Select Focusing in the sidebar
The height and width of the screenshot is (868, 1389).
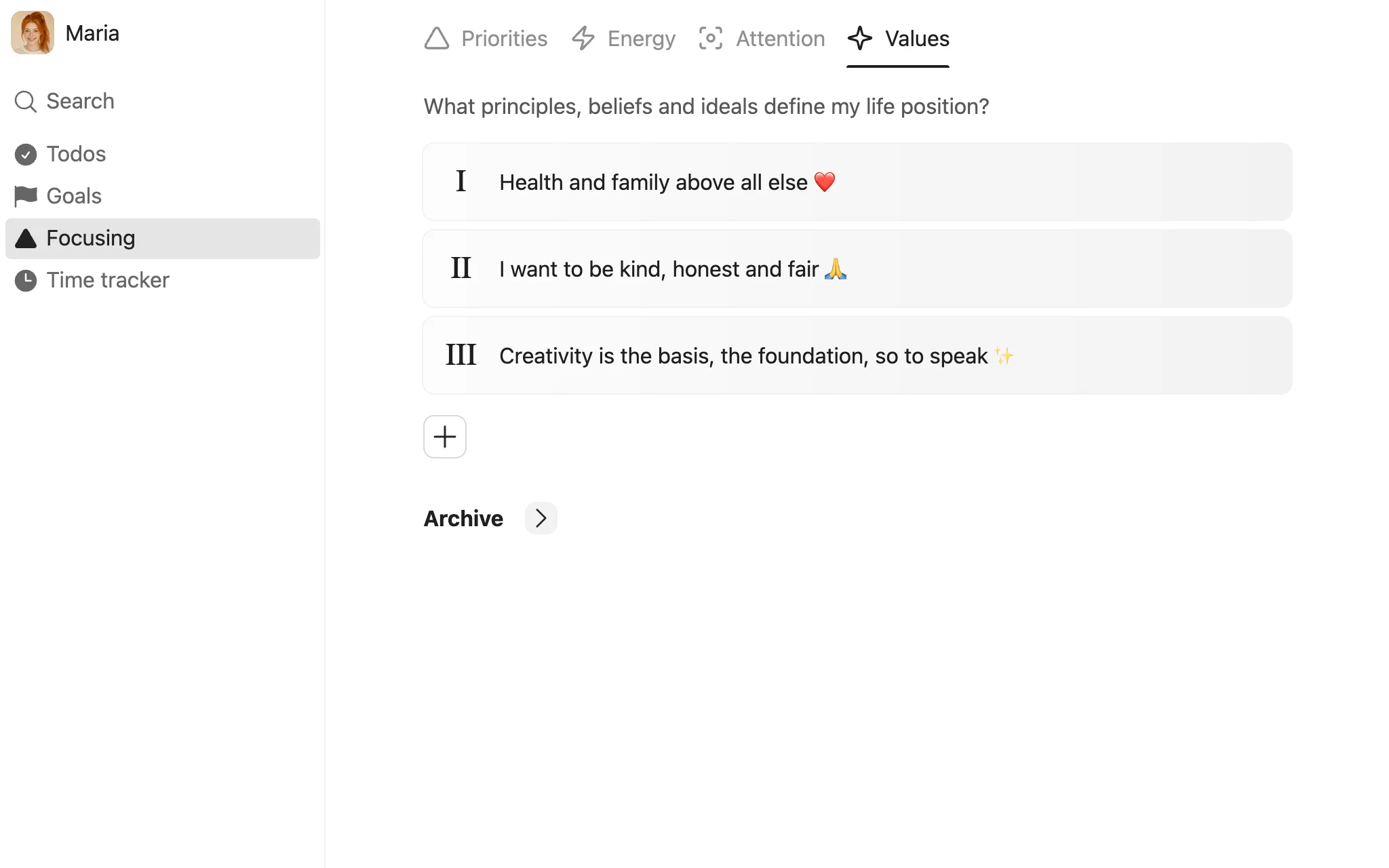click(163, 239)
